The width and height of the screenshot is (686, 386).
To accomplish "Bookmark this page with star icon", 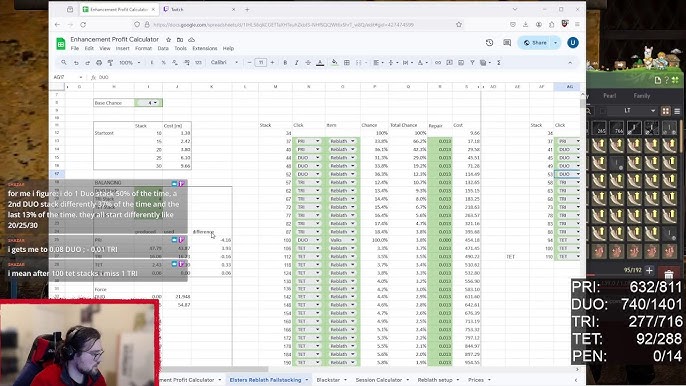I will 458,25.
